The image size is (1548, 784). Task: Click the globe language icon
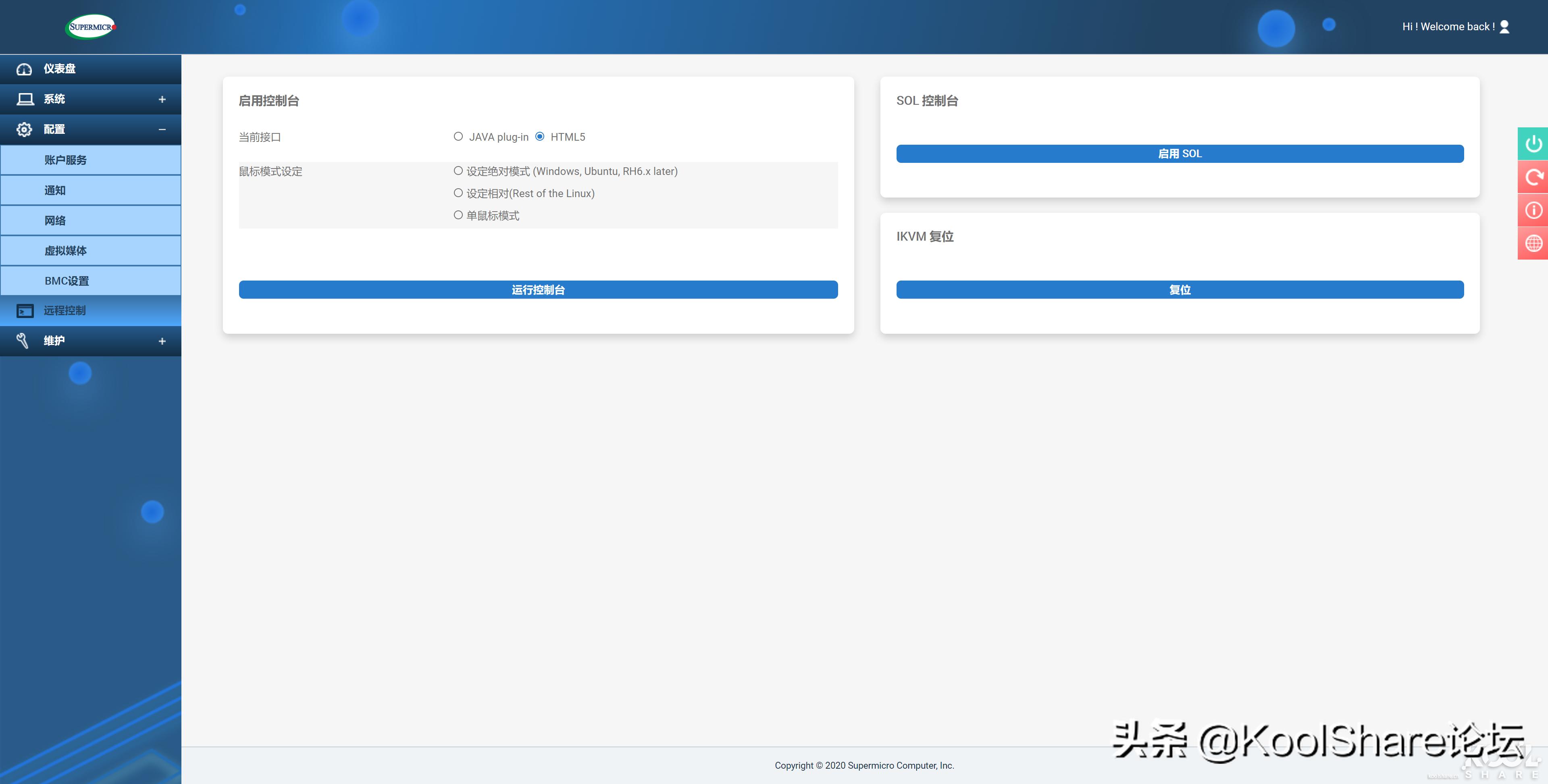(1533, 243)
